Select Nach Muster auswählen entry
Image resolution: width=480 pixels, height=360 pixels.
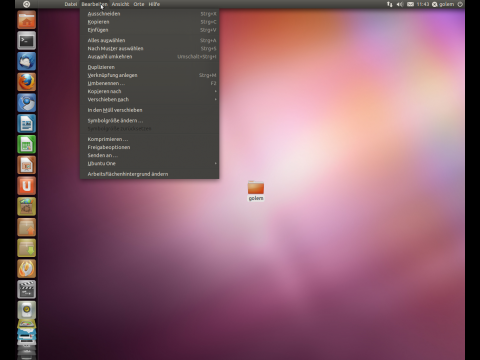[x=150, y=48]
